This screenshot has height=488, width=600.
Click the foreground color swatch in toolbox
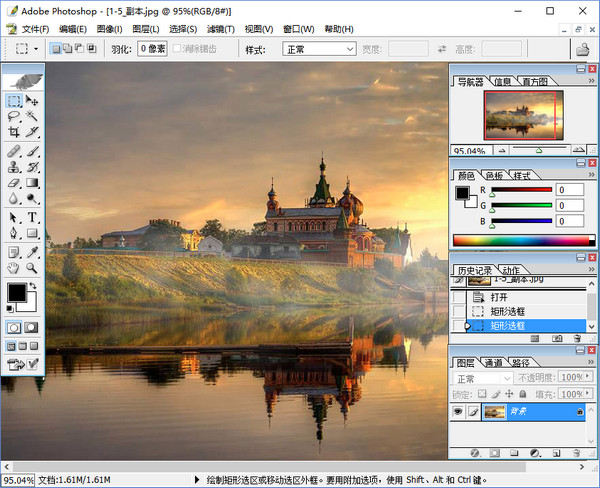point(17,292)
